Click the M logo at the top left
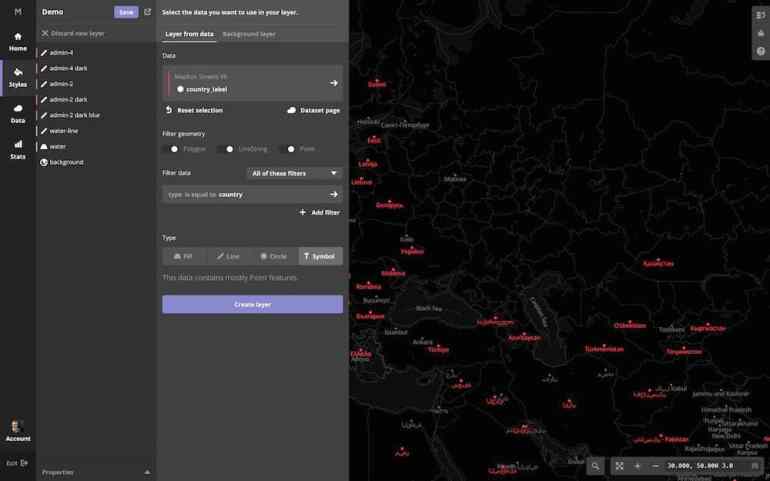This screenshot has height=481, width=770. point(18,12)
